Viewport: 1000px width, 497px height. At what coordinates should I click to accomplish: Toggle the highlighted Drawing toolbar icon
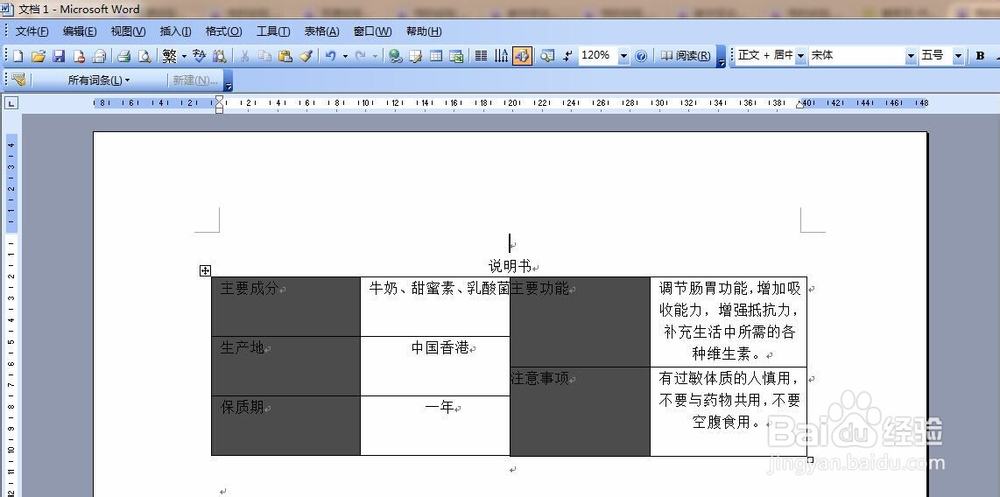coord(522,56)
